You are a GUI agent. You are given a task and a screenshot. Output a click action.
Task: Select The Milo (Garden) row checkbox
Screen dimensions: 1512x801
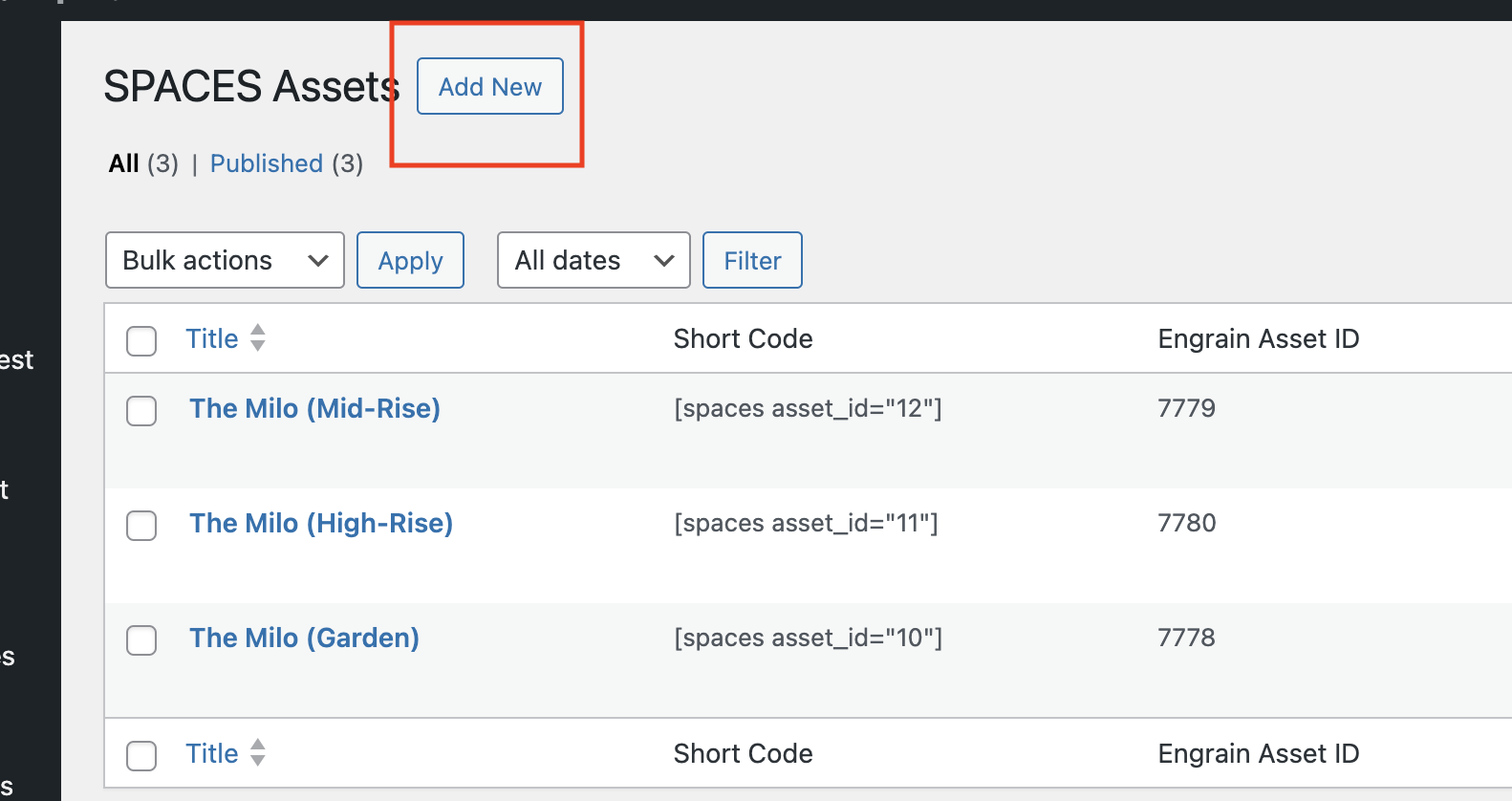click(x=141, y=640)
